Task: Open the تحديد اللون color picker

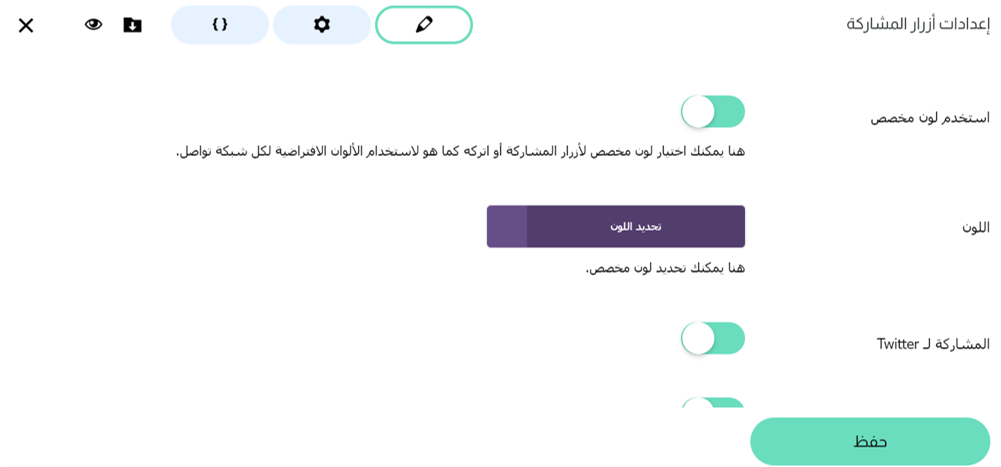Action: [636, 226]
